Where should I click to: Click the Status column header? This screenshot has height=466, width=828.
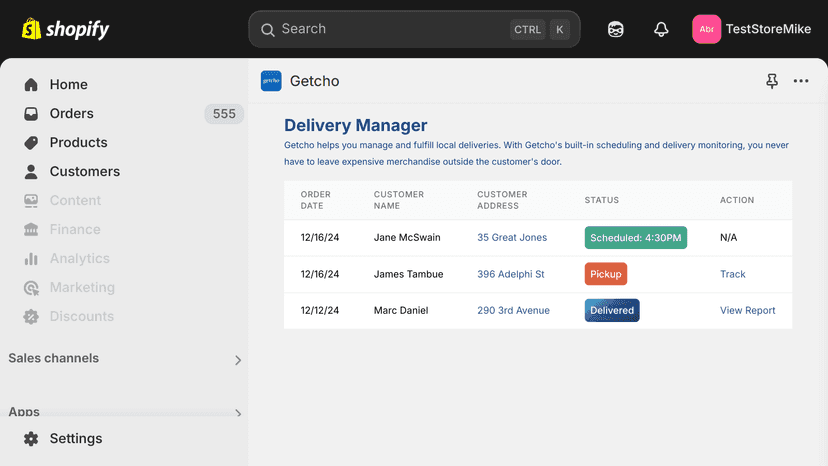[x=601, y=200]
